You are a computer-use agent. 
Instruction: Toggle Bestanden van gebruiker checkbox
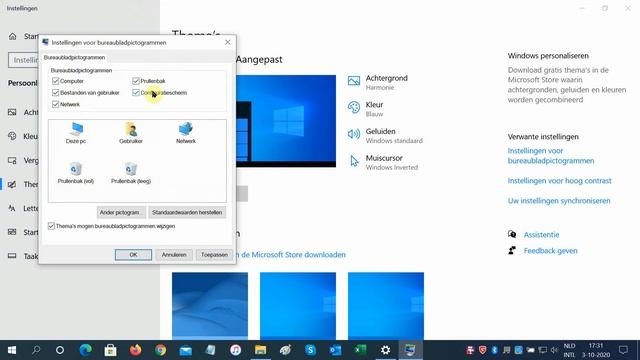click(x=56, y=93)
